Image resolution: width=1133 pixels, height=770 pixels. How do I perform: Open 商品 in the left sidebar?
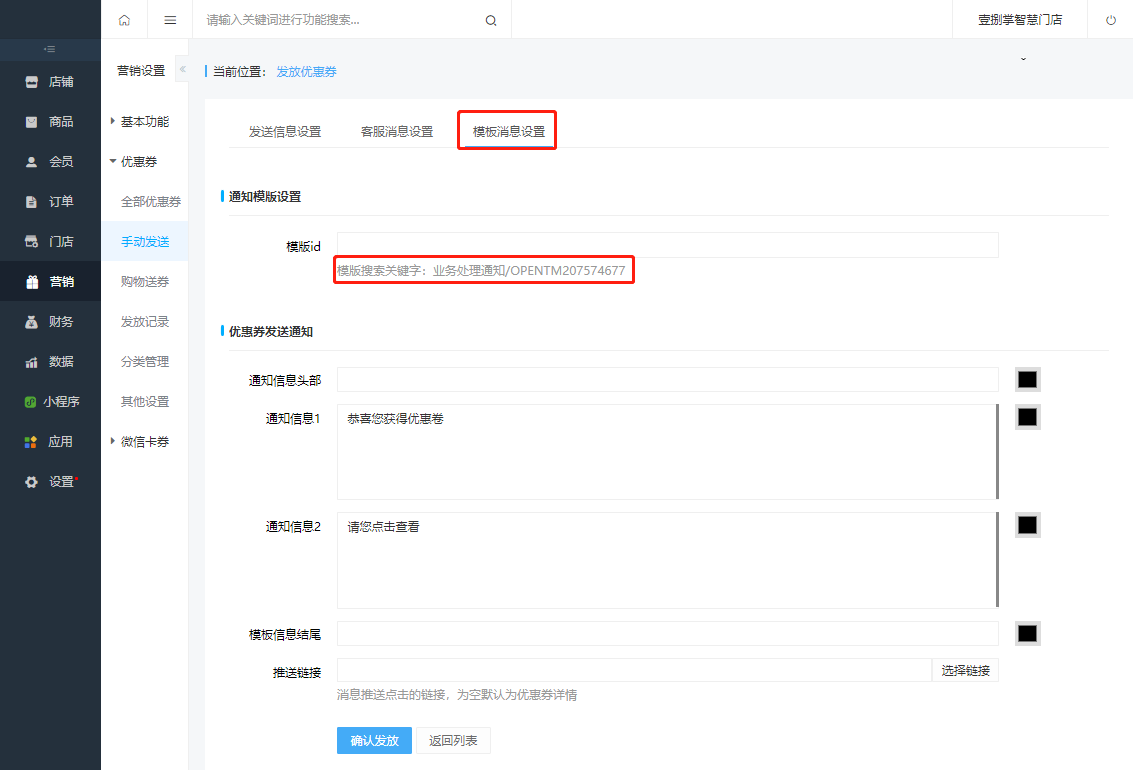pyautogui.click(x=50, y=121)
